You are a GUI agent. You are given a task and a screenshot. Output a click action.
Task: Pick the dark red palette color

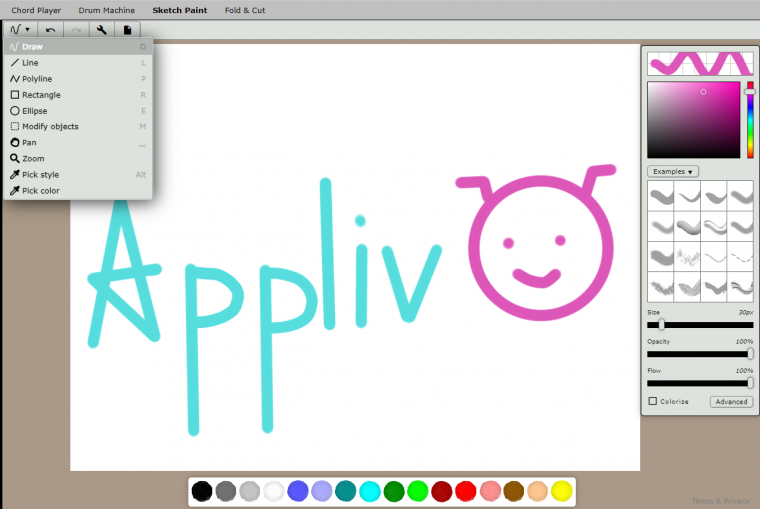click(x=442, y=491)
